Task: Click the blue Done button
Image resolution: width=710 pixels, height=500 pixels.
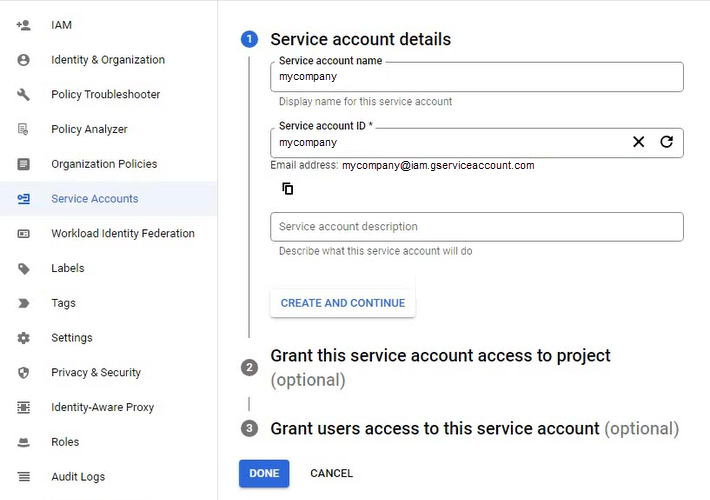Action: (x=264, y=473)
